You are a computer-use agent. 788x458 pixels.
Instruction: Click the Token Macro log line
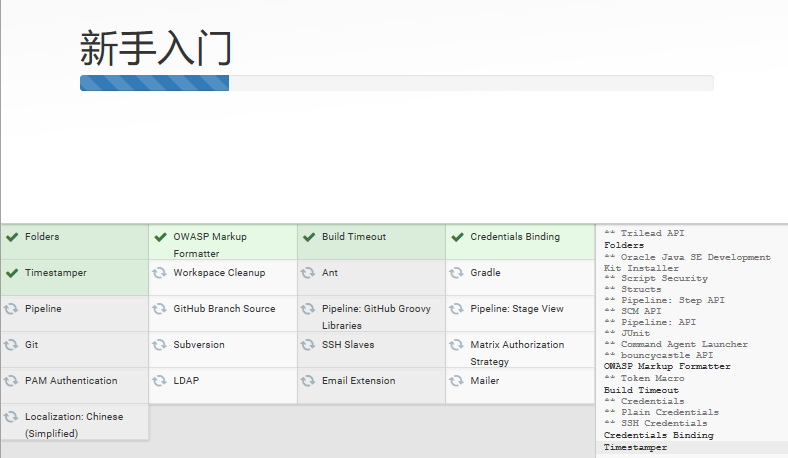point(644,379)
